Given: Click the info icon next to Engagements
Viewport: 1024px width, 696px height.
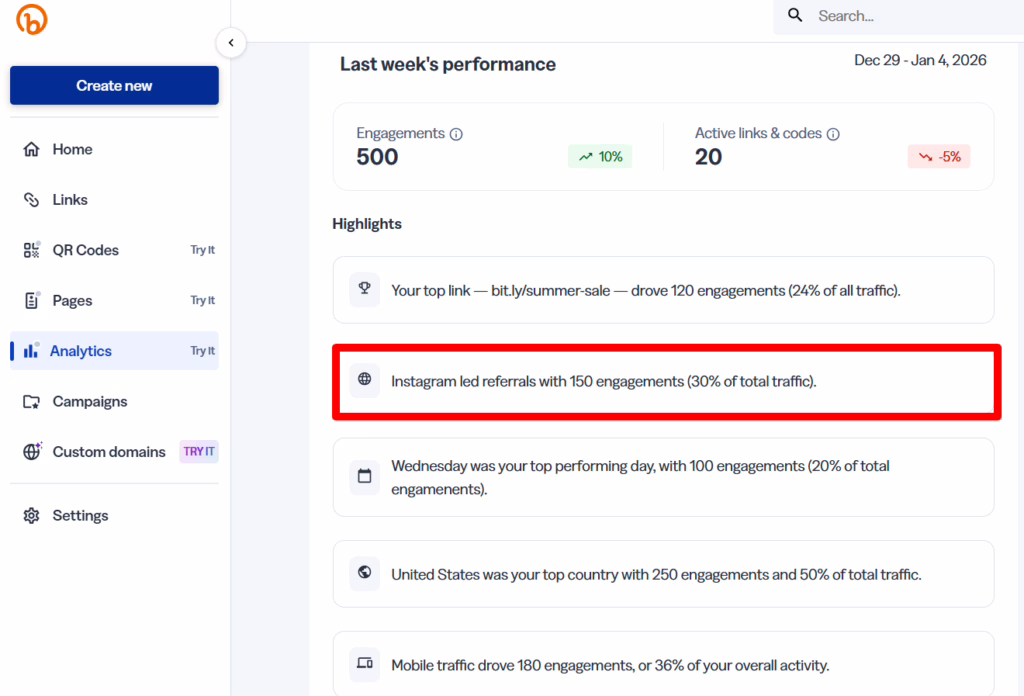Looking at the screenshot, I should (457, 133).
